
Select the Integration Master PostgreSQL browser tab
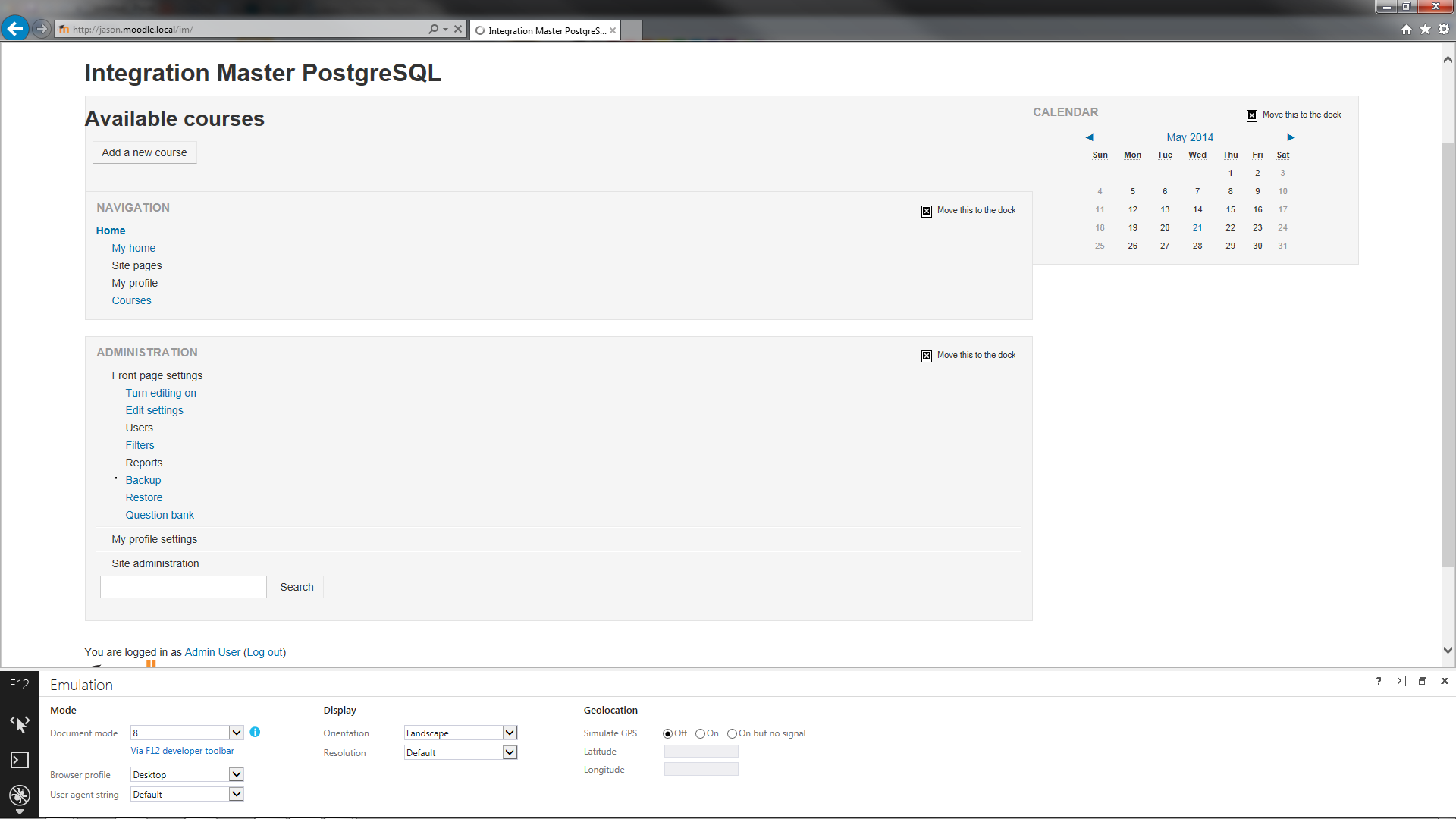(x=544, y=30)
